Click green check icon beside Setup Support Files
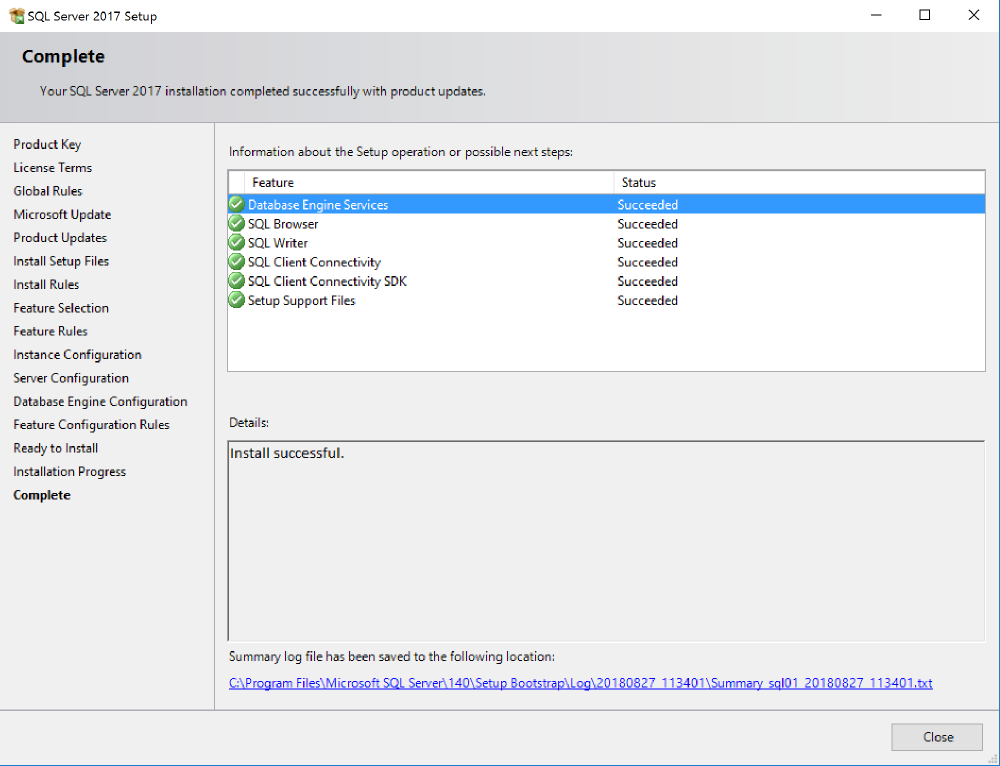This screenshot has width=1000, height=766. [x=237, y=300]
